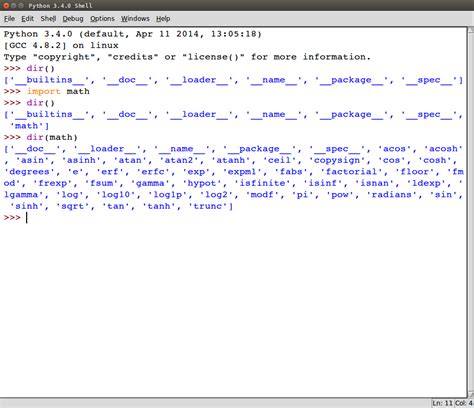Screen dimensions: 474x408
Task: Open the Shell menu
Action: pos(48,19)
